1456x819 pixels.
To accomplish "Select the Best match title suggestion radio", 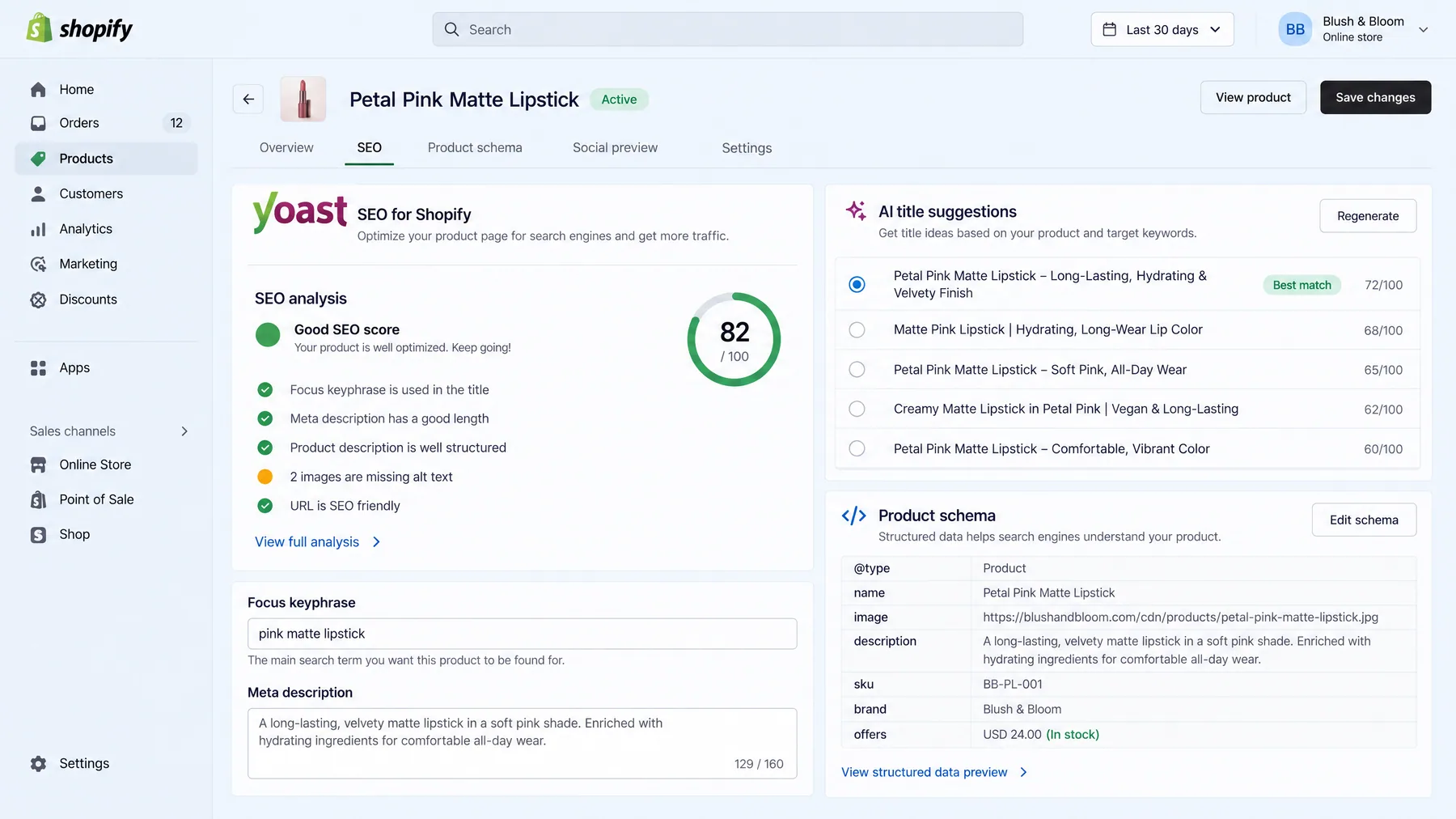I will (x=857, y=284).
